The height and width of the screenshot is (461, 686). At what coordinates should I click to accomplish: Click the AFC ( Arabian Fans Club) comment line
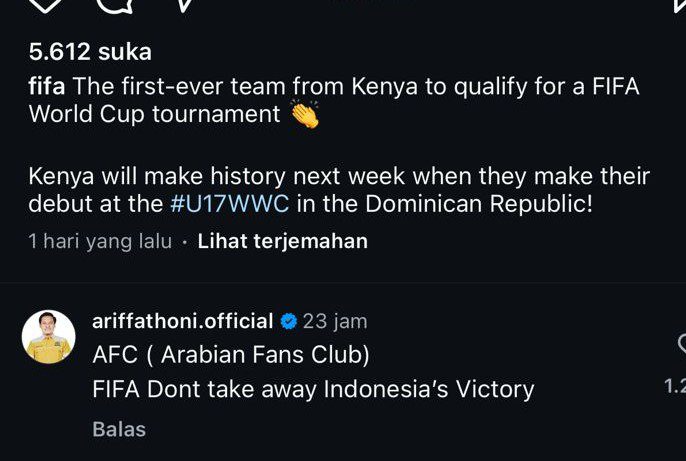[x=231, y=355]
